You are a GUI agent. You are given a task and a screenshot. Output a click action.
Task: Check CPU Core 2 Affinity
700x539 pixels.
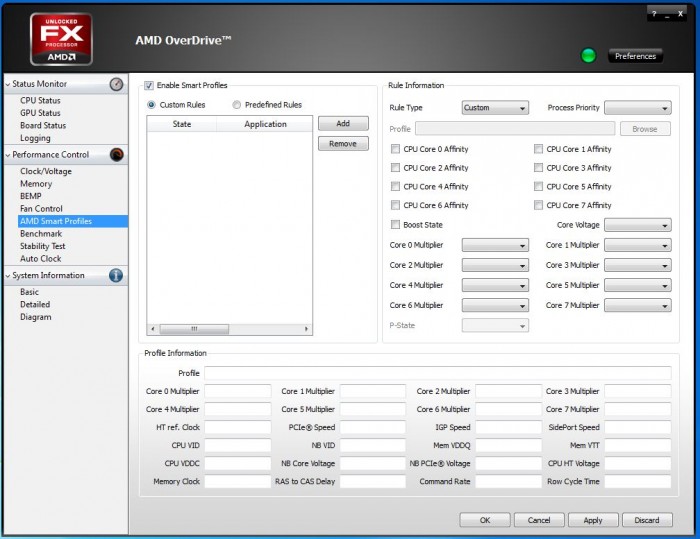(x=395, y=167)
